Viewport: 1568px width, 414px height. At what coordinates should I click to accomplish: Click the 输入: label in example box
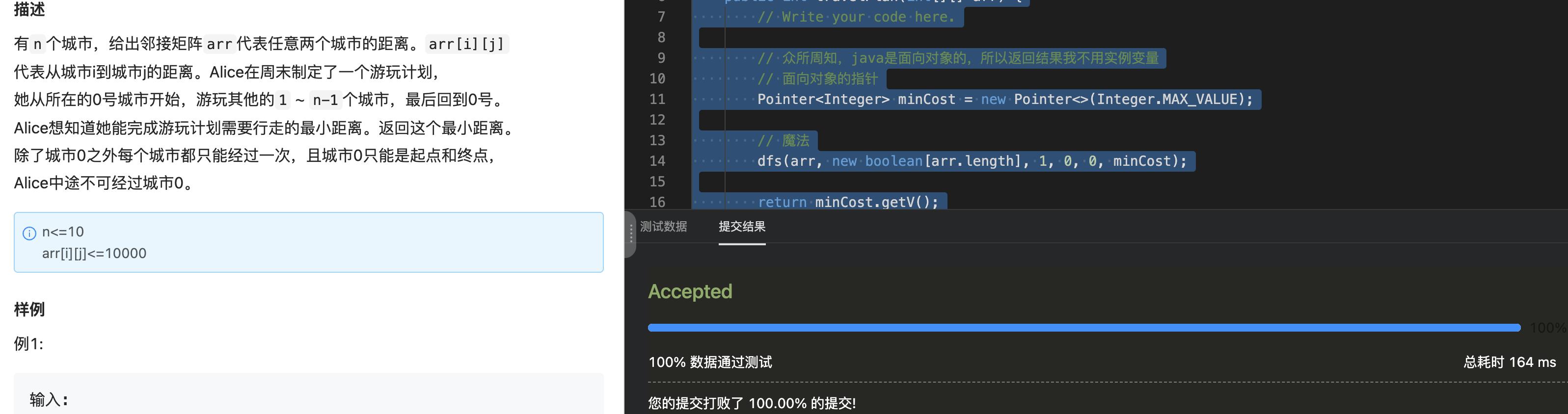tap(49, 399)
